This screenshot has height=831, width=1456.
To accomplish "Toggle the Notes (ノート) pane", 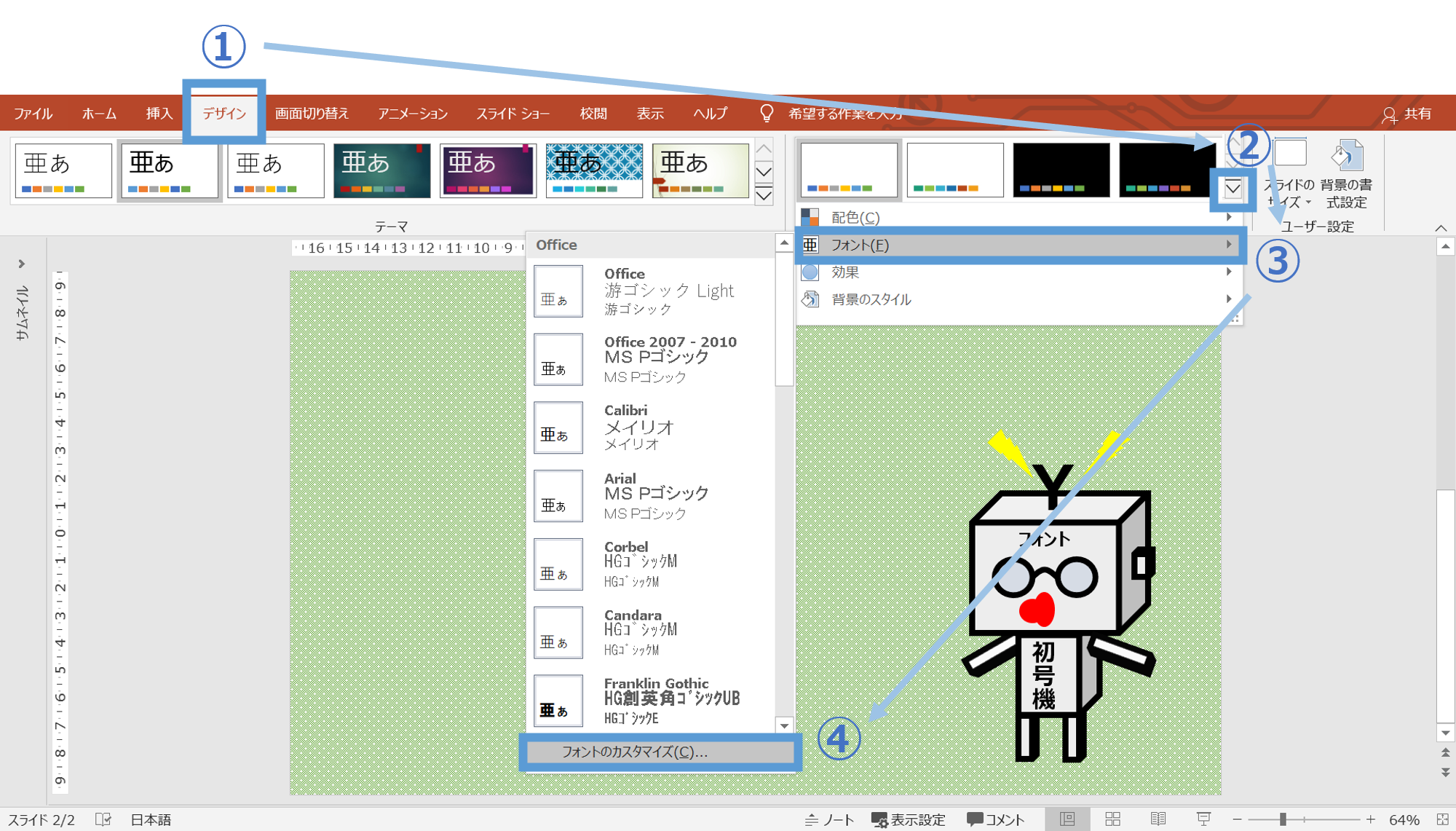I will tap(829, 819).
